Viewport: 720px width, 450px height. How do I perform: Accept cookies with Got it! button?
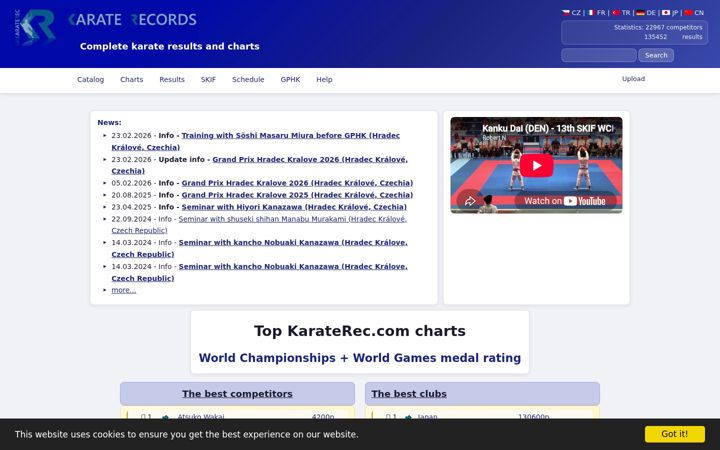675,434
